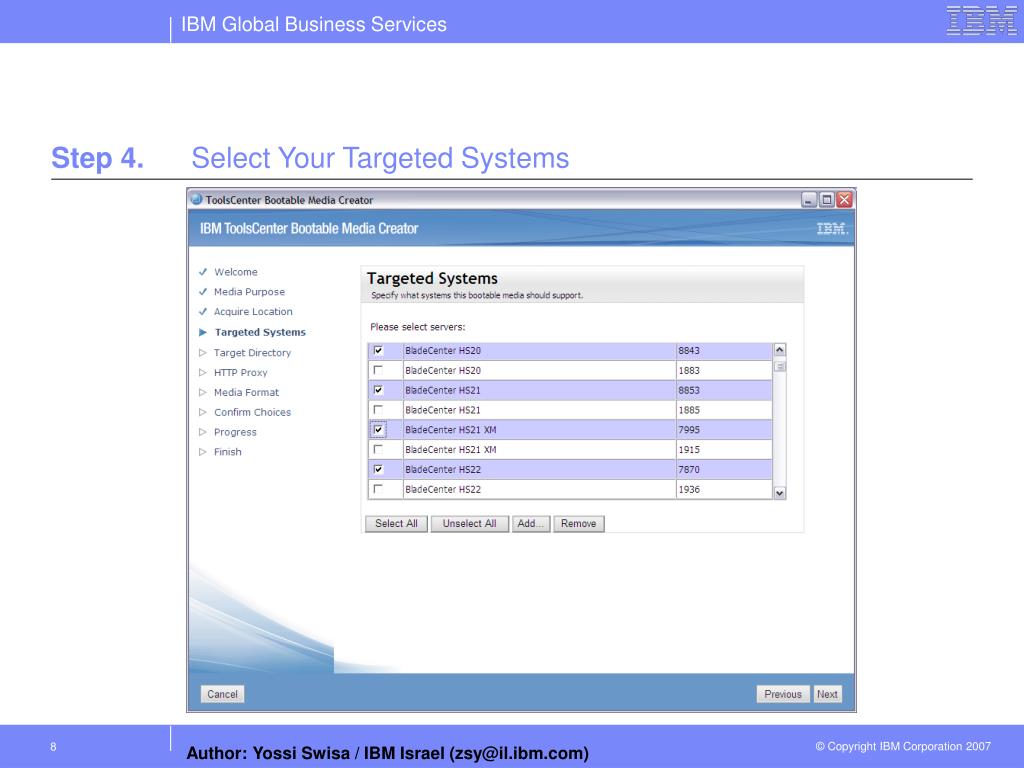
Task: Click the IBM logo in wizard banner
Action: (832, 229)
